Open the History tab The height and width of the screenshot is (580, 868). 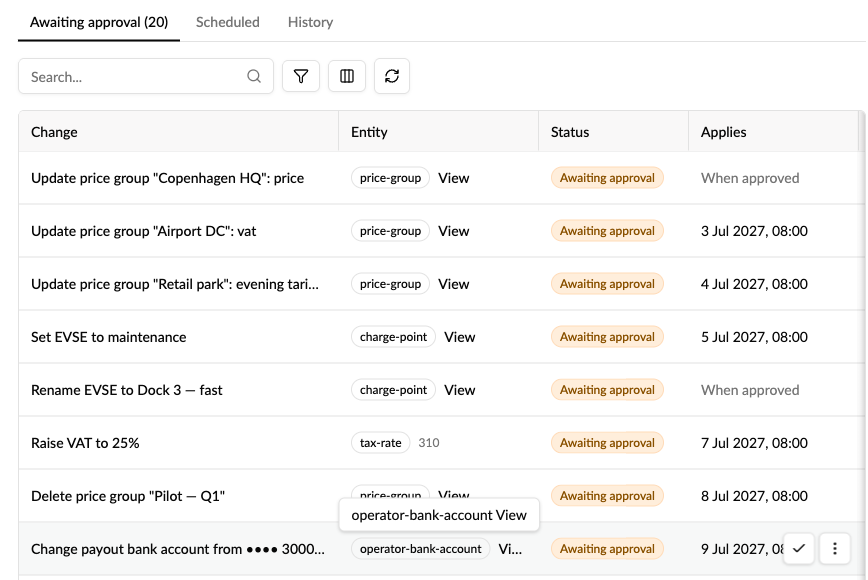point(311,22)
